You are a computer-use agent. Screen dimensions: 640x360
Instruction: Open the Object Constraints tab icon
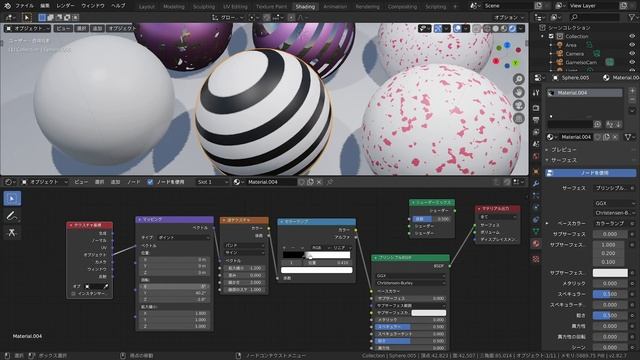pyautogui.click(x=536, y=220)
